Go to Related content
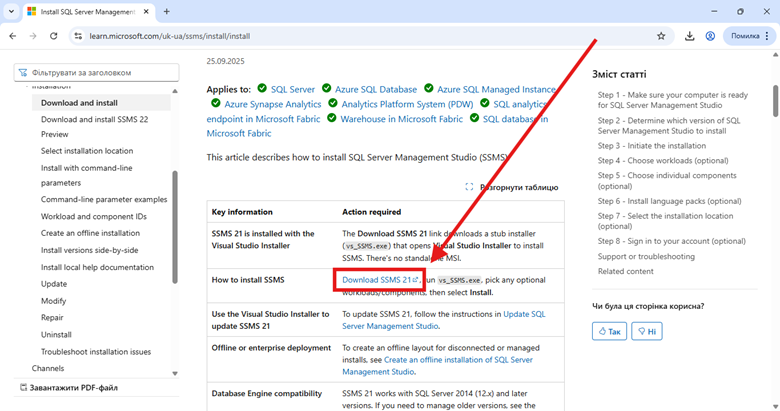Viewport: 780px width, 411px height. pyautogui.click(x=626, y=271)
